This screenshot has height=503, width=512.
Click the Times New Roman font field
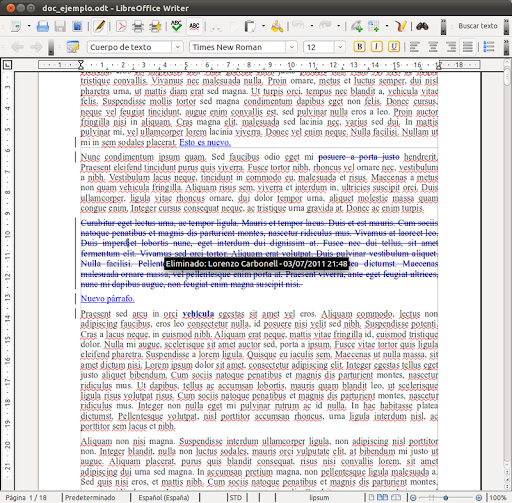238,47
